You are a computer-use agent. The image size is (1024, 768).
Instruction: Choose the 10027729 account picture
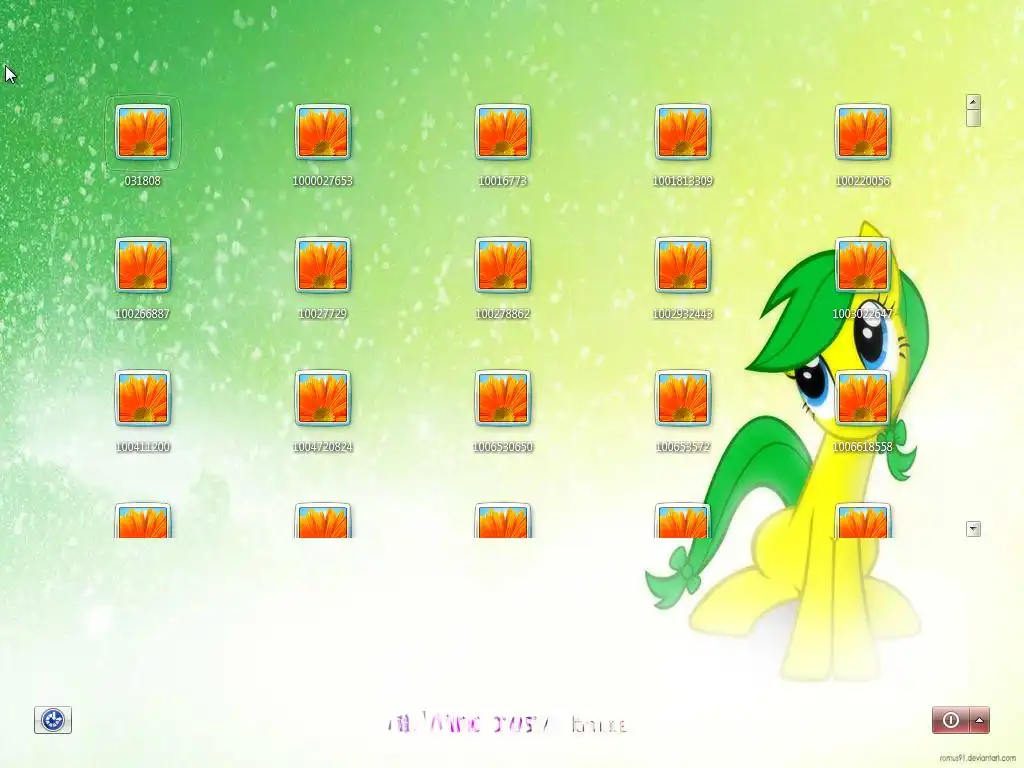(323, 265)
